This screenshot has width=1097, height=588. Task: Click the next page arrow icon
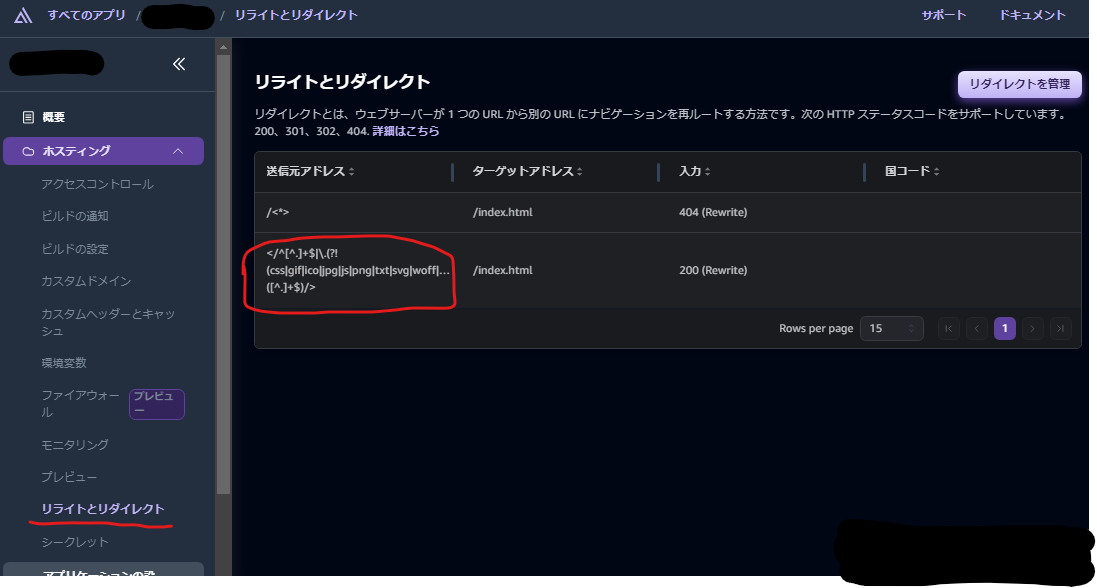[1033, 328]
